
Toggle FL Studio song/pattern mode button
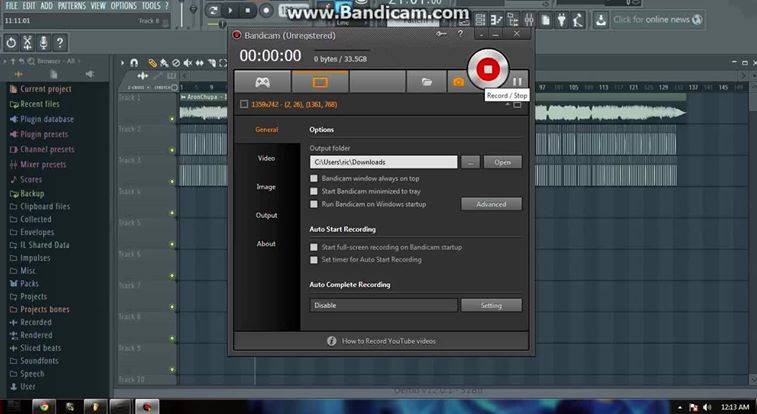(x=213, y=11)
